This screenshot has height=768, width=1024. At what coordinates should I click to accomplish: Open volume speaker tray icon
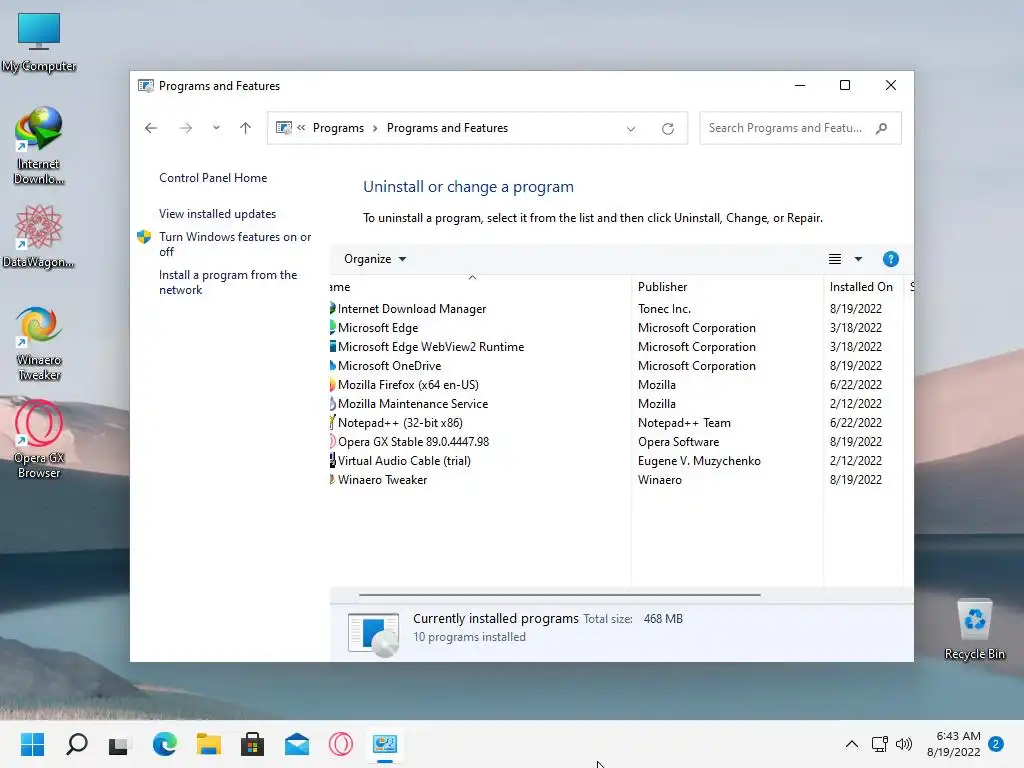[x=904, y=744]
